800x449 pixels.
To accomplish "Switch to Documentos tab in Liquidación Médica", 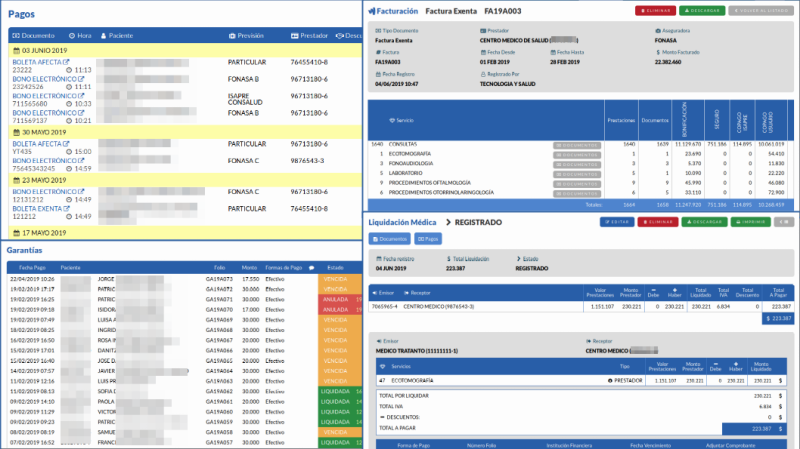I will (x=389, y=239).
